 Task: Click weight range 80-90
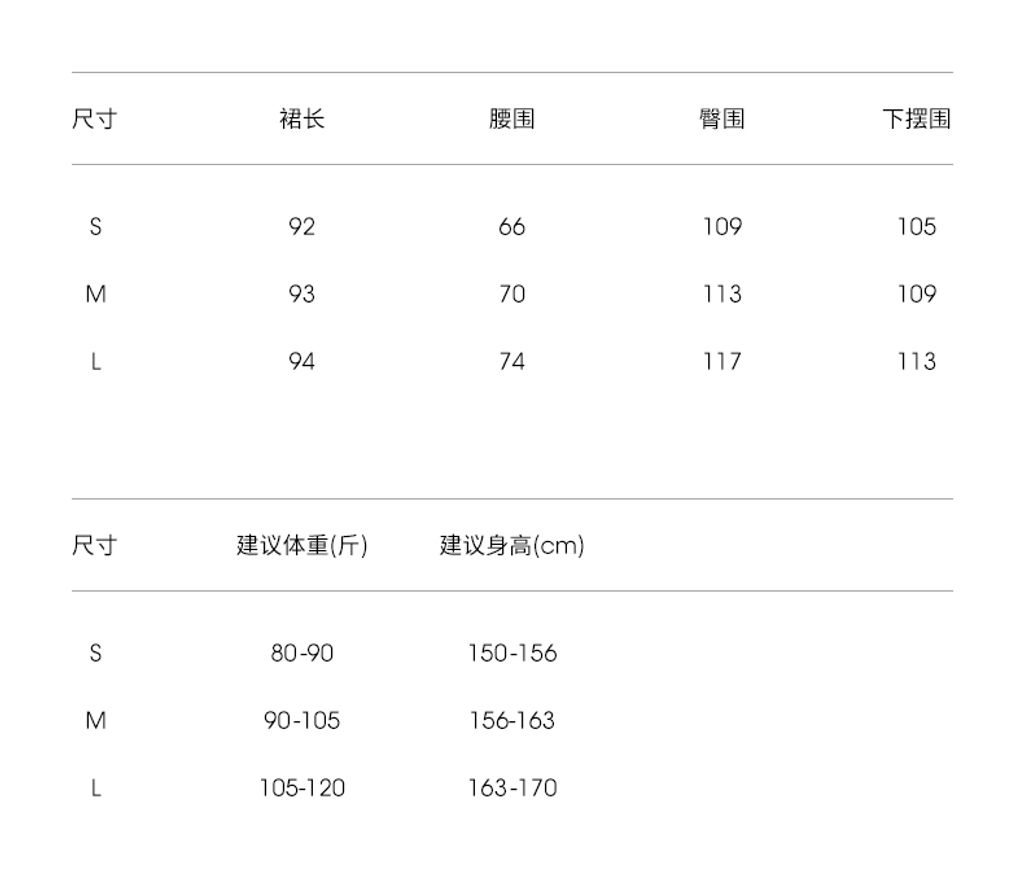[x=302, y=653]
